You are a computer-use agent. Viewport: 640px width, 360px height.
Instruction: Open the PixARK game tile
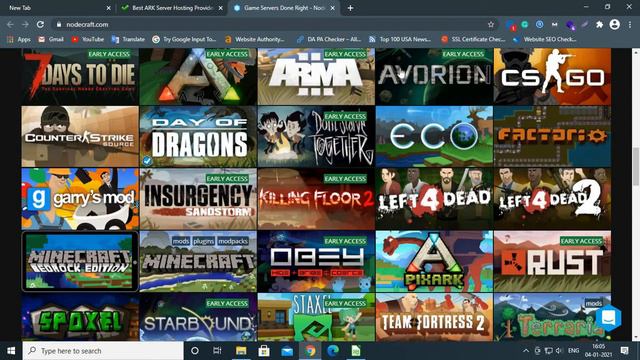coord(434,261)
